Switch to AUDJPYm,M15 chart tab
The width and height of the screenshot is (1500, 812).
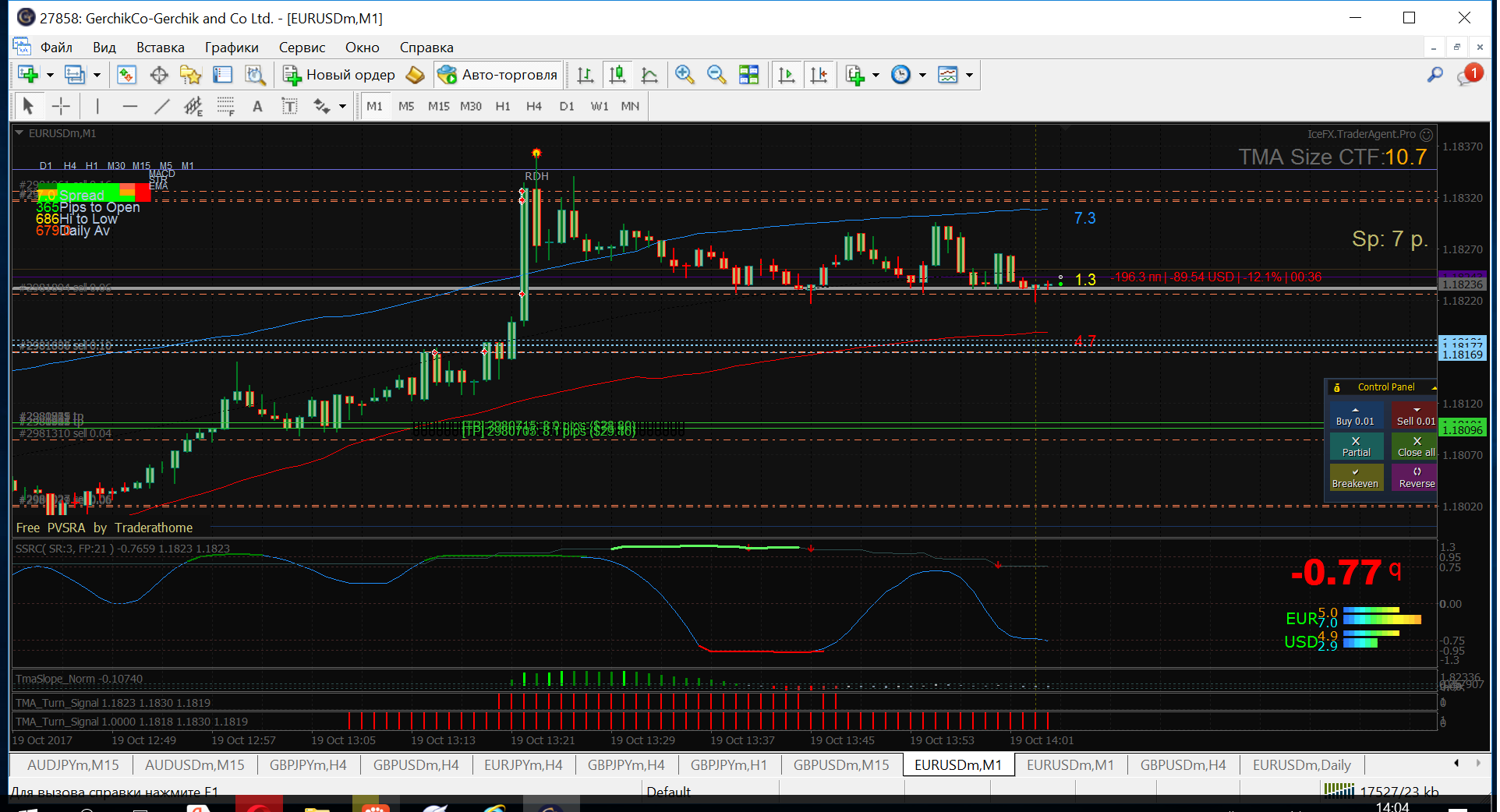click(x=73, y=765)
